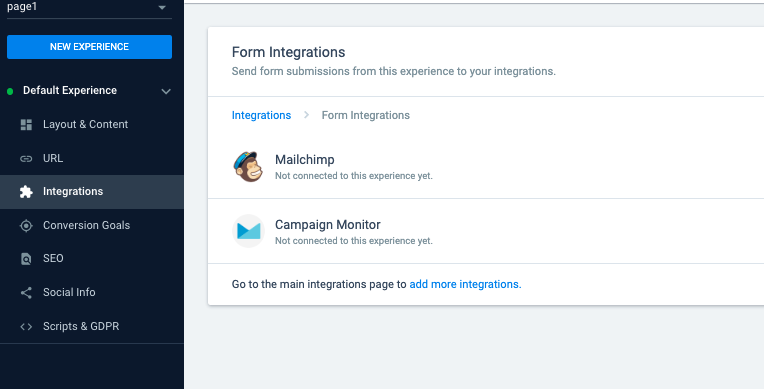Follow the add more integrations link
764x389 pixels.
coord(465,284)
